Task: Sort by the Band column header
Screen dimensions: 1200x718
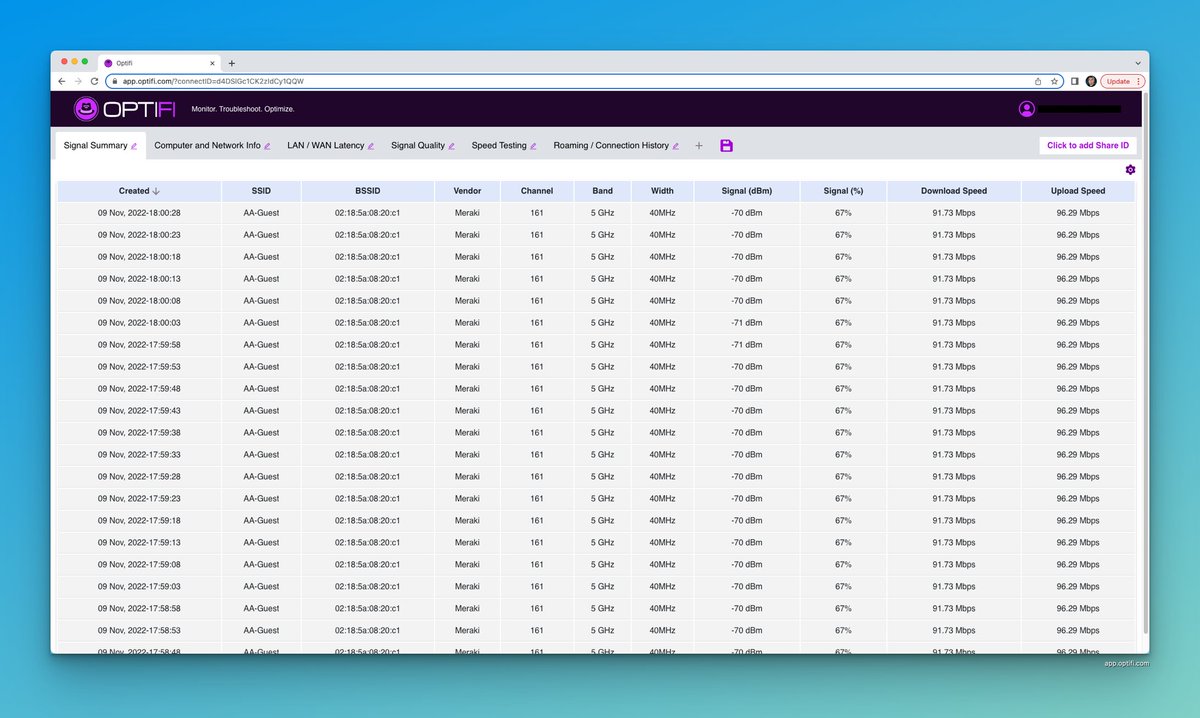Action: tap(602, 191)
